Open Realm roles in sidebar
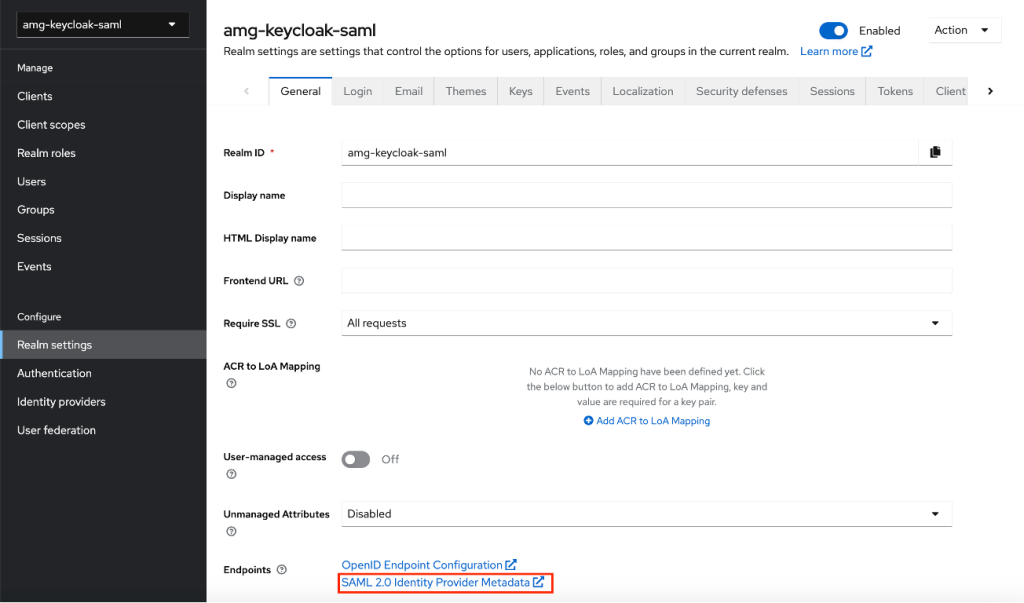The height and width of the screenshot is (603, 1024). 103,153
